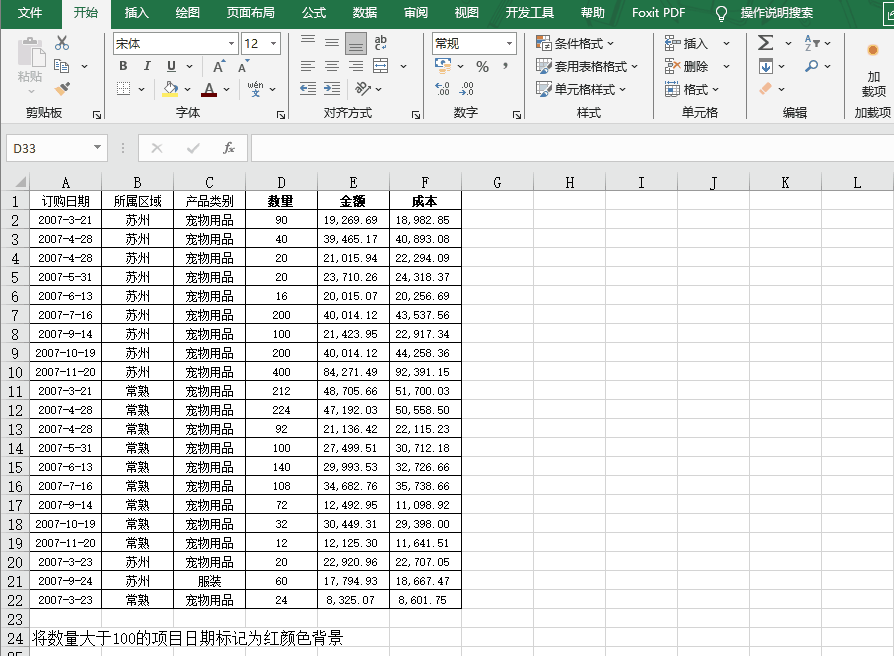Image resolution: width=894 pixels, height=656 pixels.
Task: Toggle italic formatting
Action: pyautogui.click(x=147, y=66)
